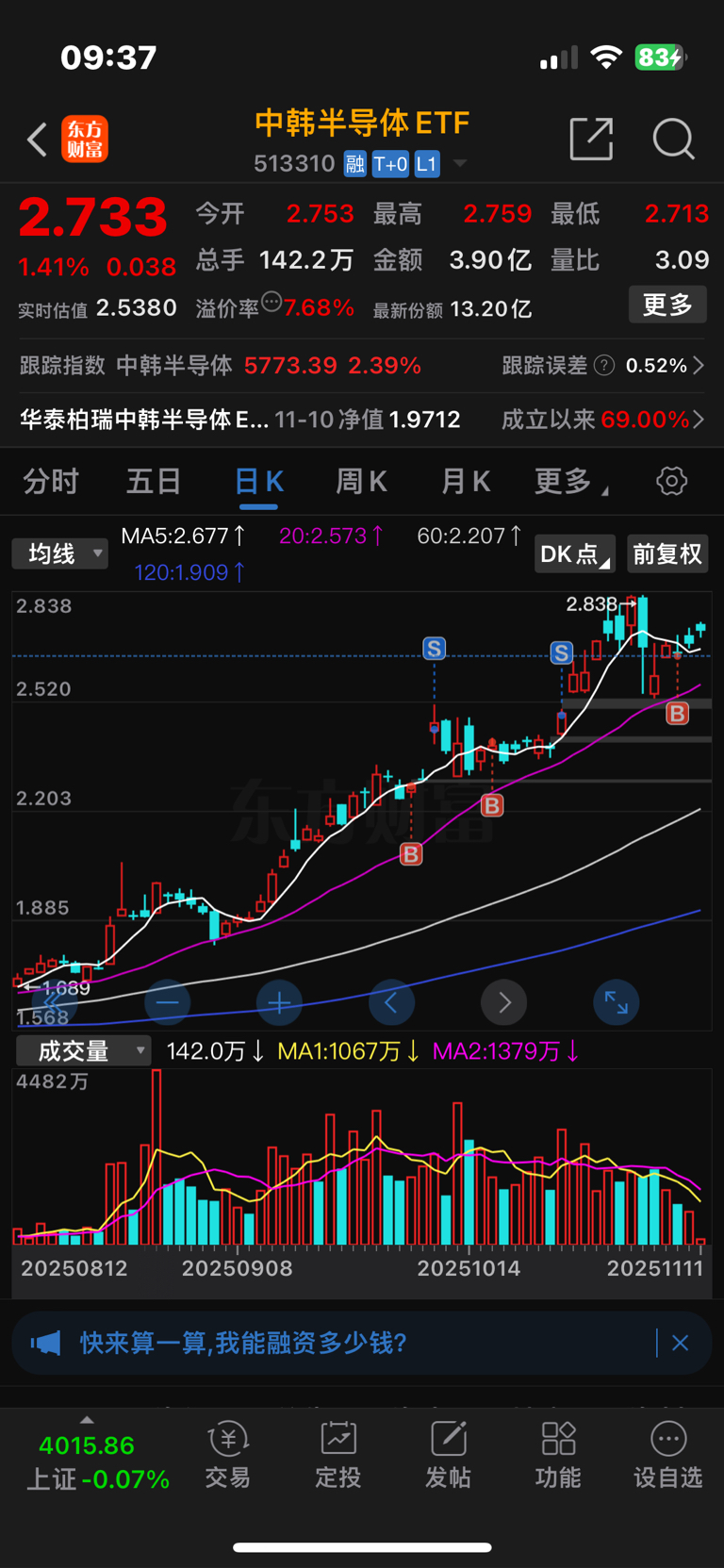Viewport: 724px width, 1568px height.
Task: Switch to the 月K tab
Action: (465, 482)
